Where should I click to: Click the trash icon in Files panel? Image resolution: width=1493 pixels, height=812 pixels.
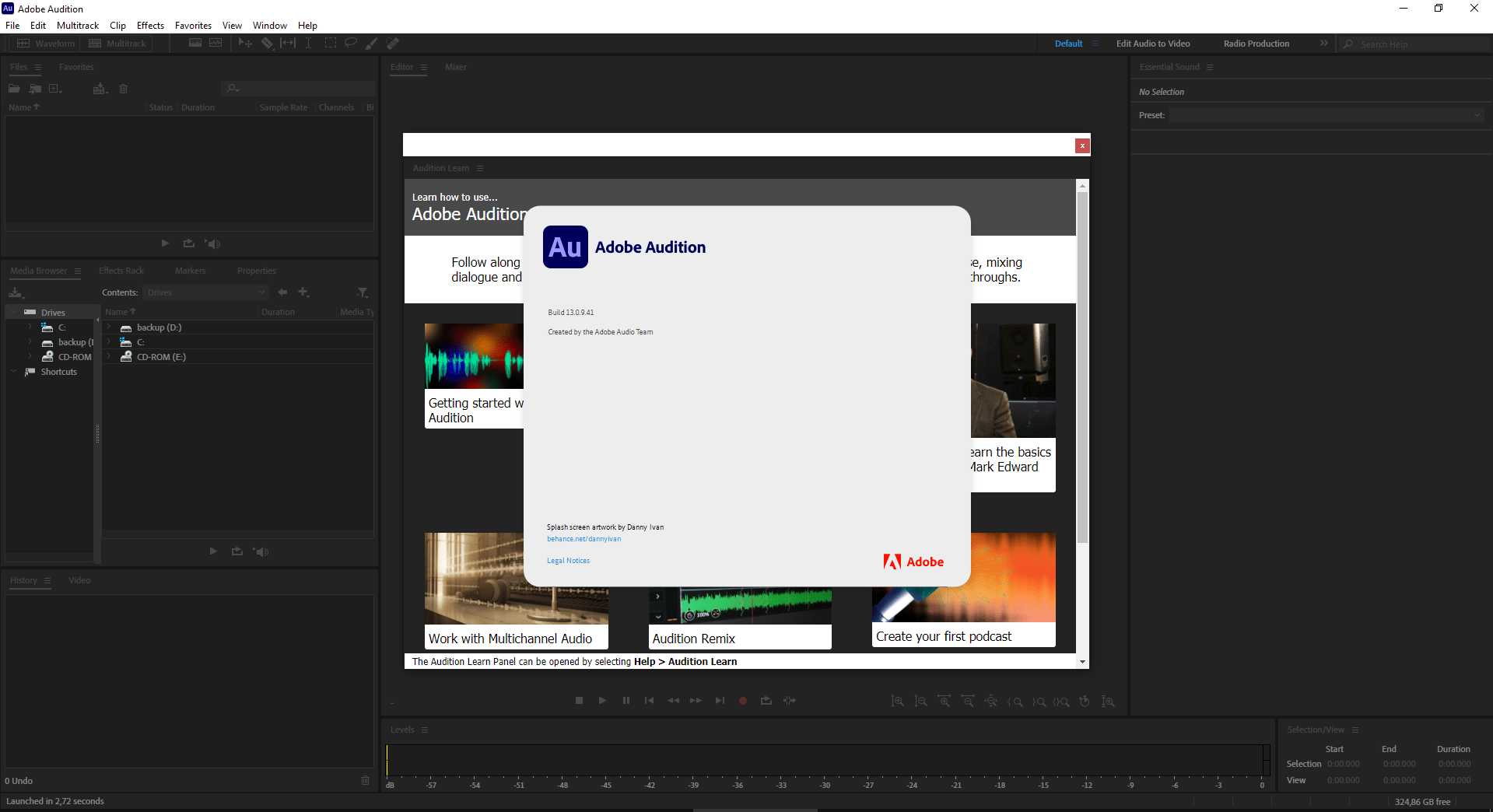click(123, 89)
